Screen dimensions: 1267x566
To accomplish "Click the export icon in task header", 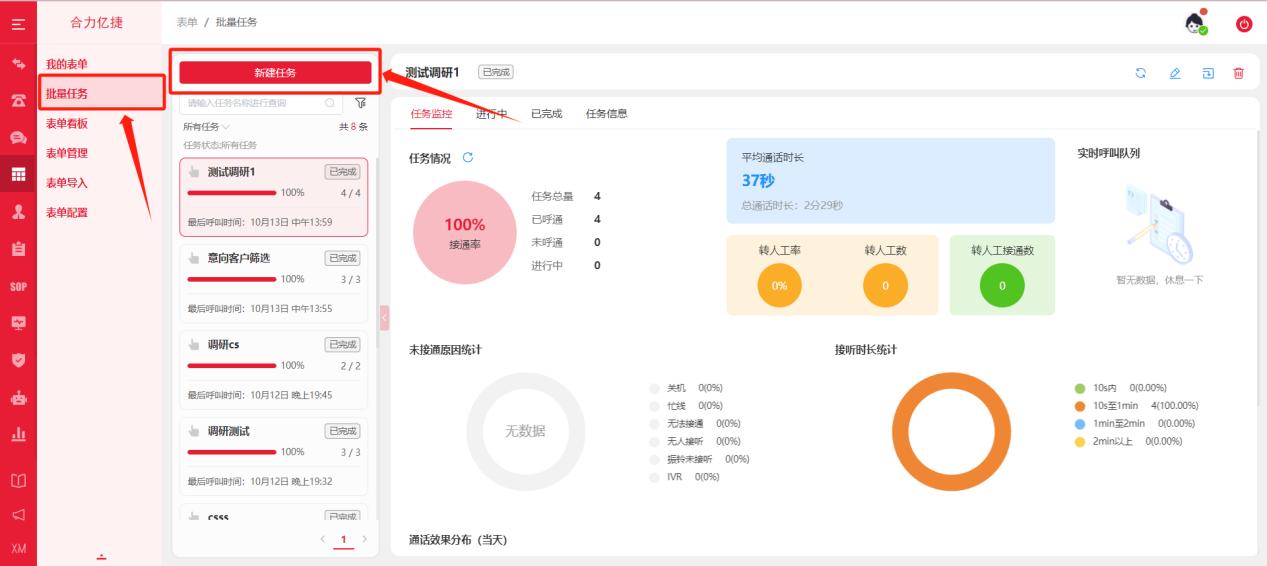I will coord(1208,73).
